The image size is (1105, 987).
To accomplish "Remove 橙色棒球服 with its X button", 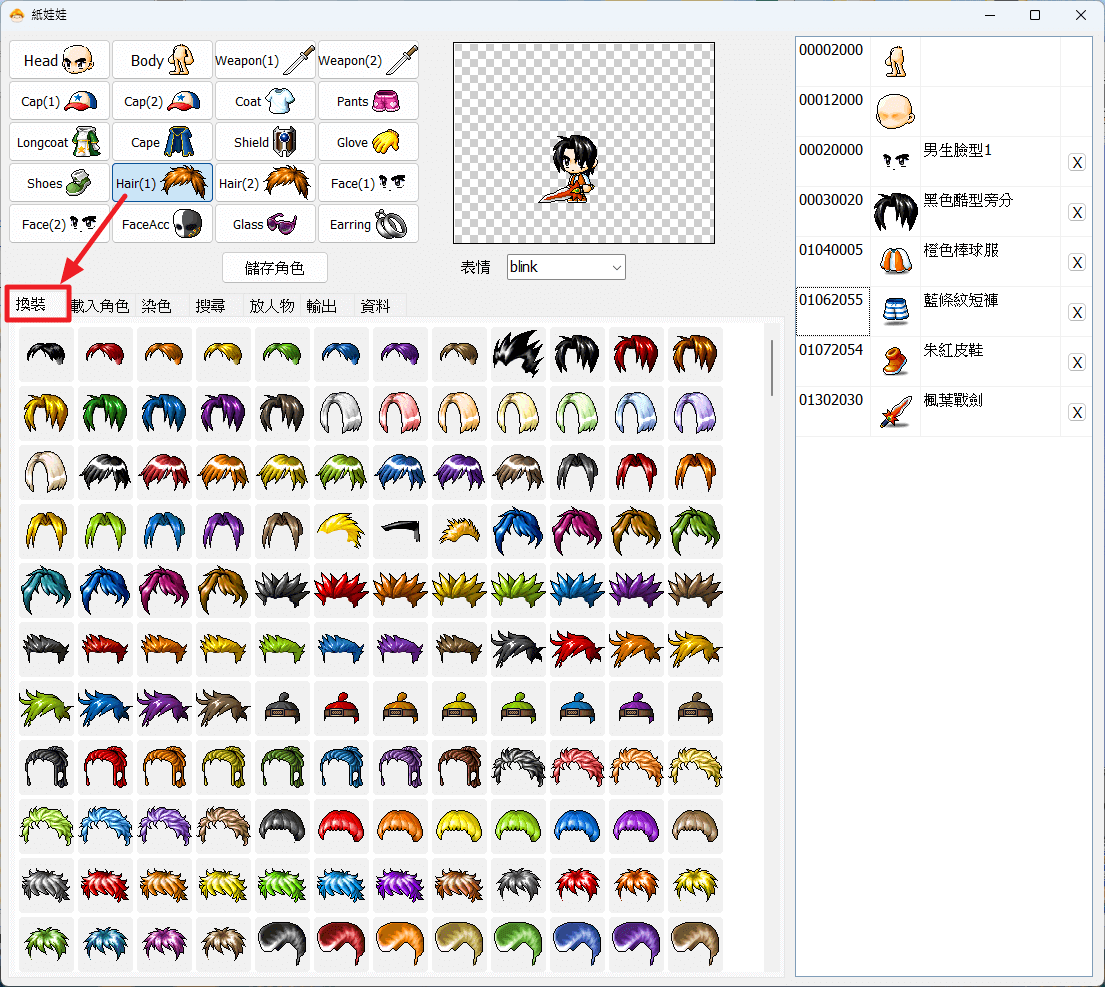I will coord(1077,263).
